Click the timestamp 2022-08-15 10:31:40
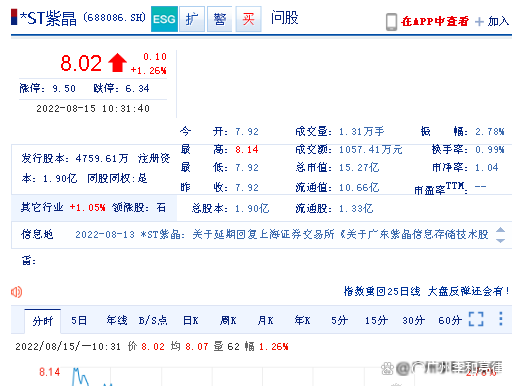Viewport: 512px width, 386px height. point(93,109)
